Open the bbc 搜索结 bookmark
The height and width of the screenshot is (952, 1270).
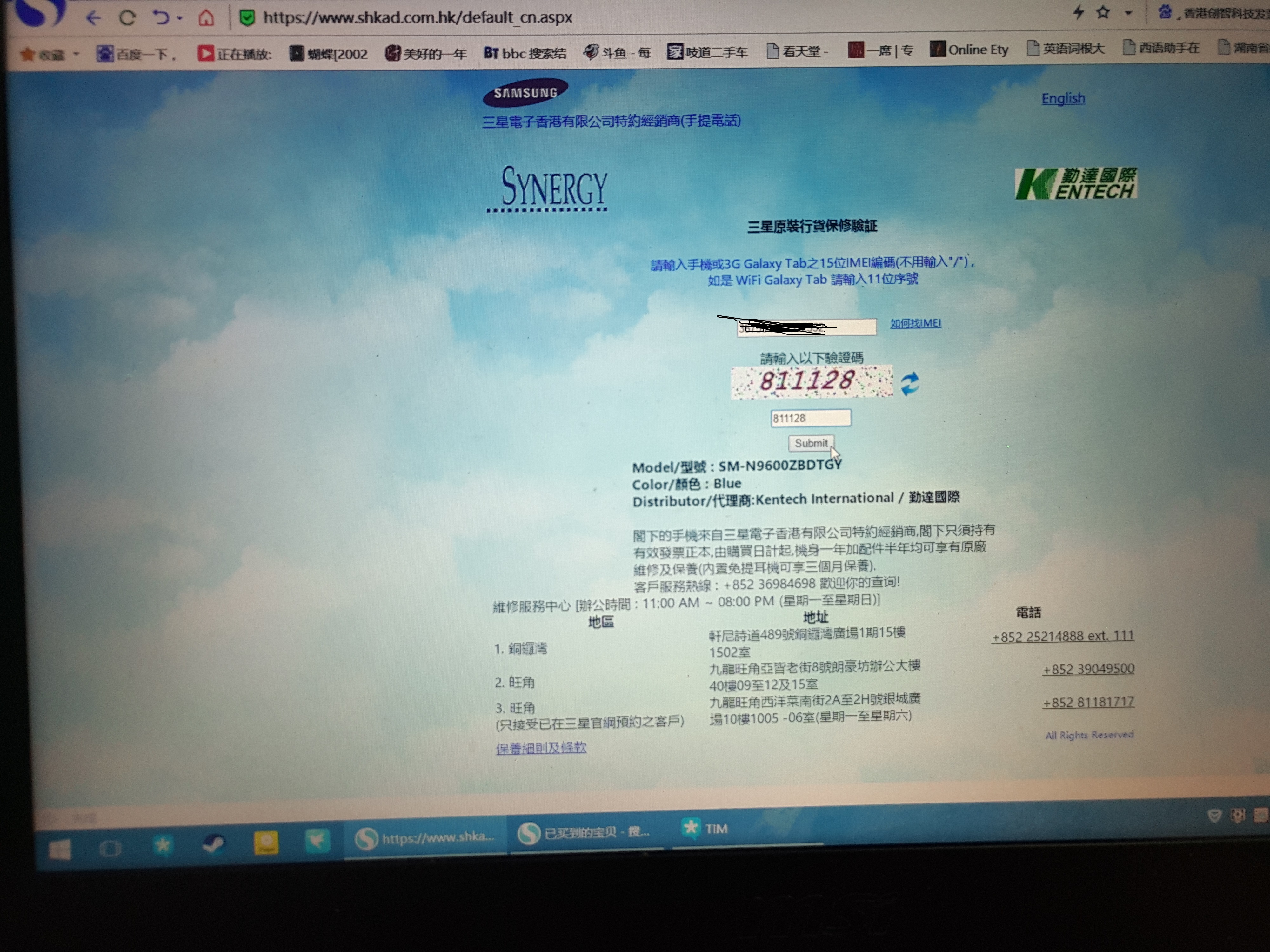[x=525, y=53]
